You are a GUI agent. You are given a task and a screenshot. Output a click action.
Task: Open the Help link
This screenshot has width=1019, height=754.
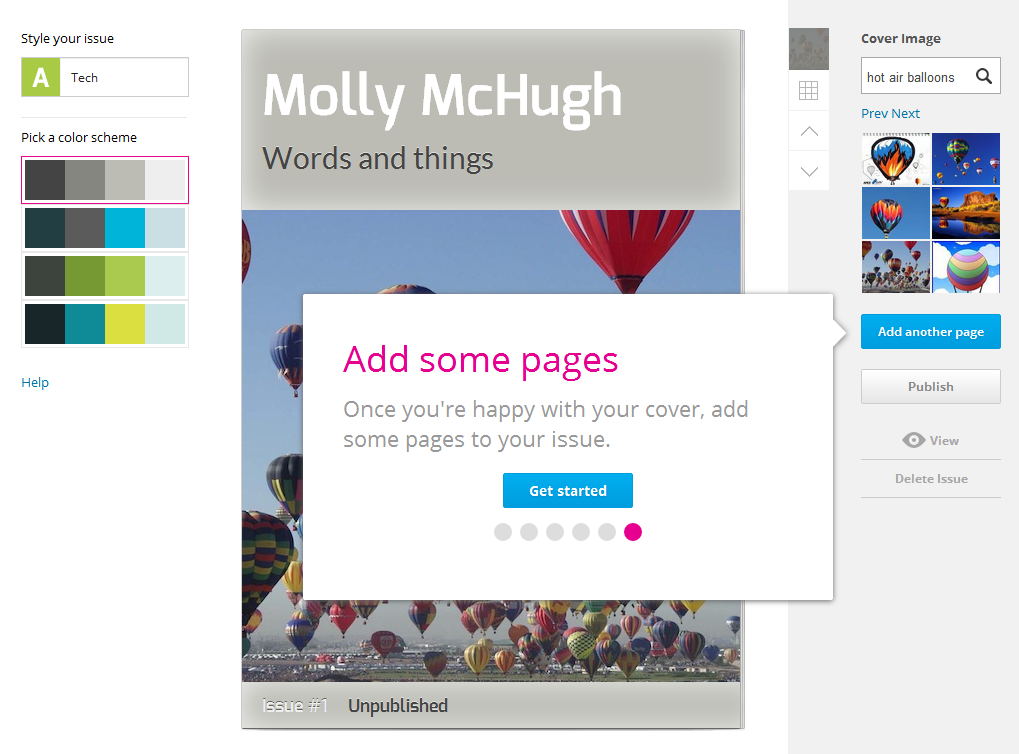35,382
